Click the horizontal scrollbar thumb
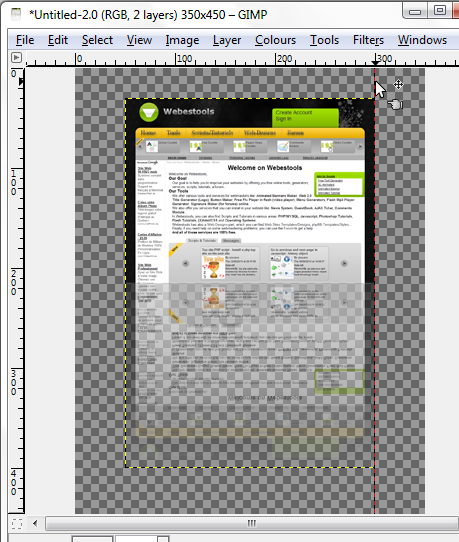 (252, 523)
